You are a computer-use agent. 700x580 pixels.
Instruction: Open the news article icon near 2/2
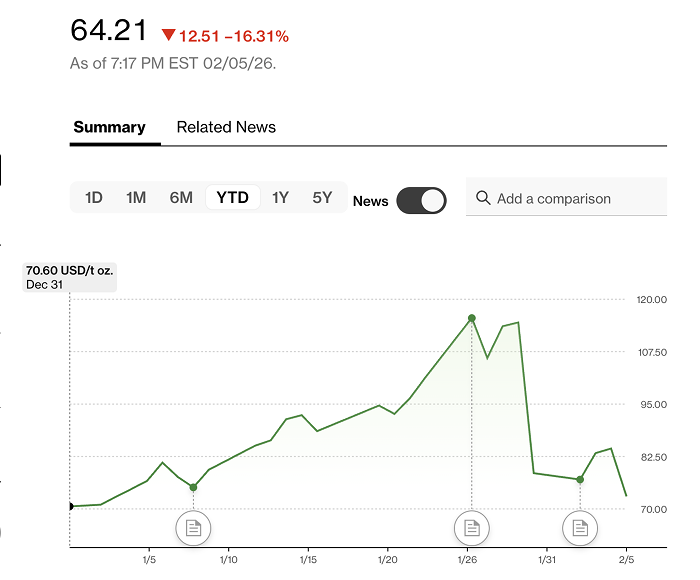point(579,527)
